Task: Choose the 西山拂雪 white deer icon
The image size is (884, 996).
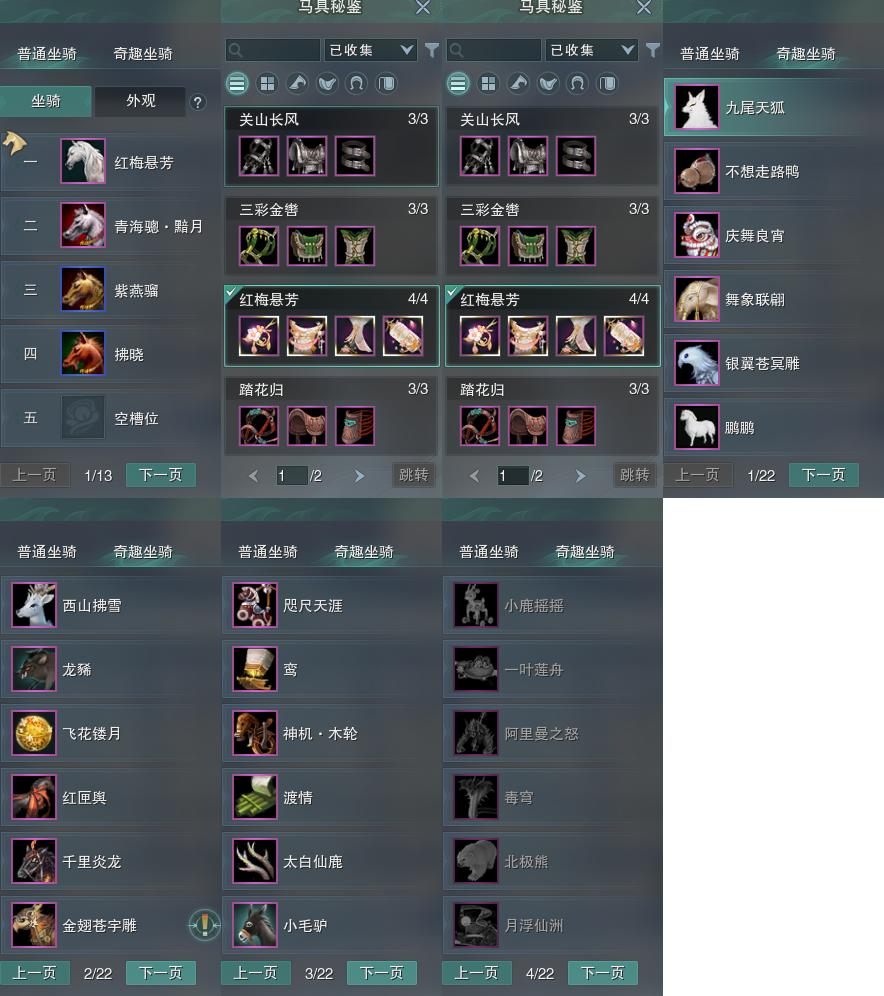Action: click(x=34, y=605)
